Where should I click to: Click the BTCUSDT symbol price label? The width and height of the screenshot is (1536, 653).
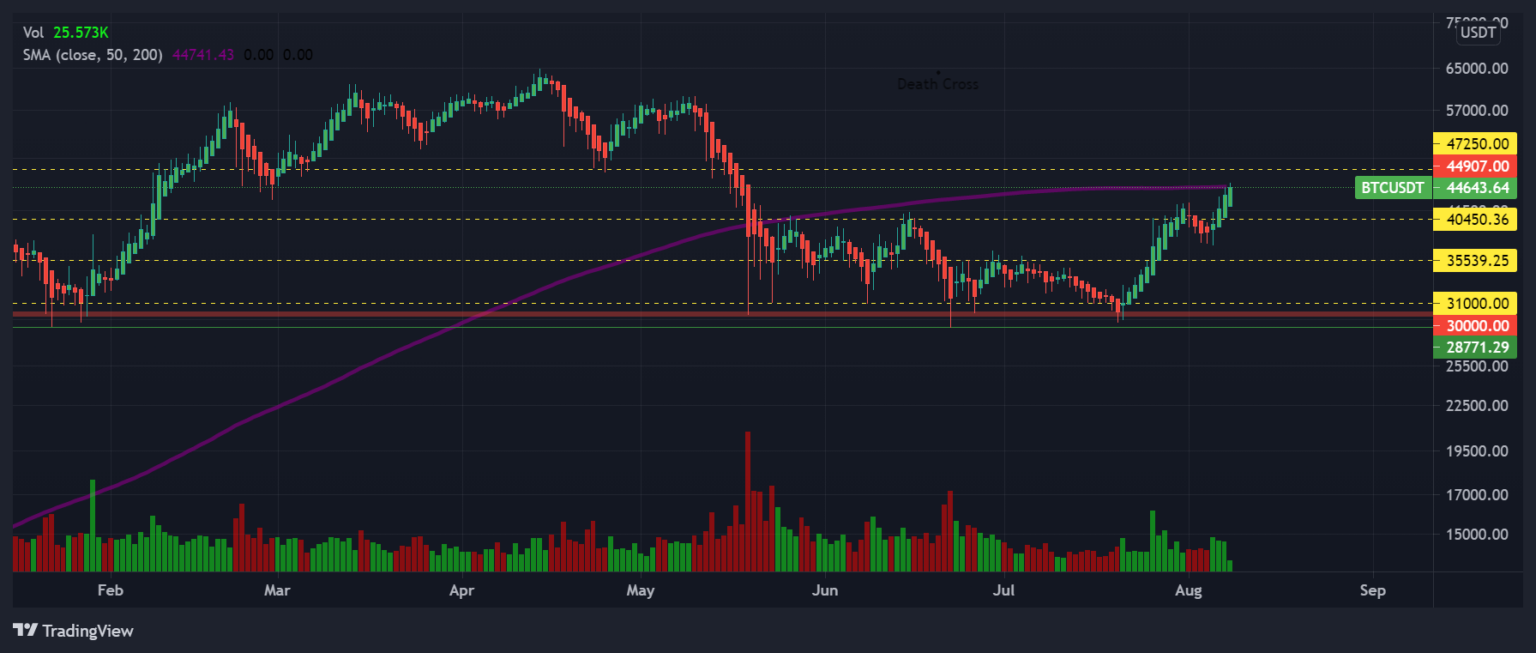tap(1391, 188)
